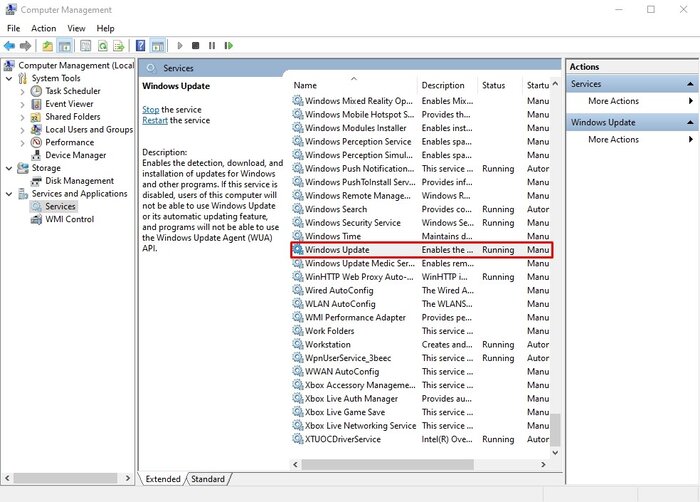
Task: Switch to the Standard tab
Action: tap(208, 479)
